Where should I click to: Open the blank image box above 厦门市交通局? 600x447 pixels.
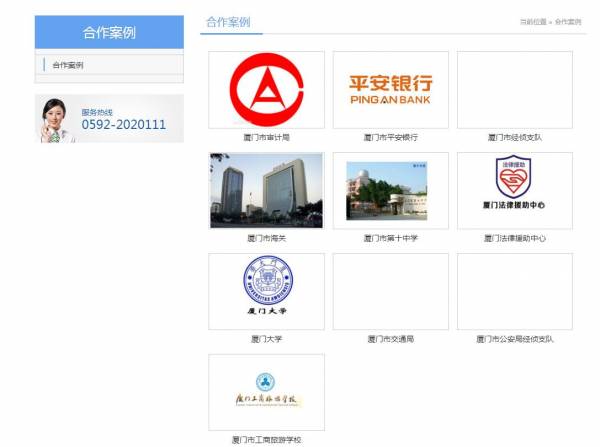(390, 291)
